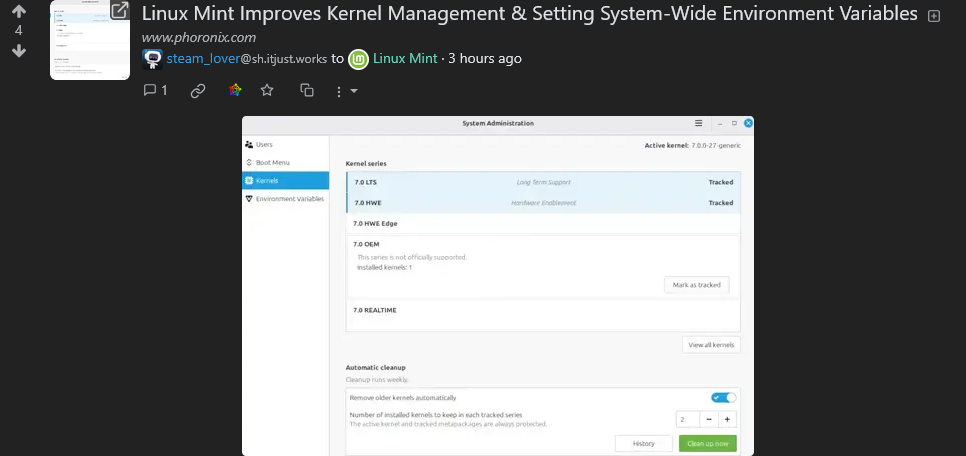Image resolution: width=966 pixels, height=456 pixels.
Task: Click the kernels-to-keep number field
Action: pyautogui.click(x=688, y=420)
